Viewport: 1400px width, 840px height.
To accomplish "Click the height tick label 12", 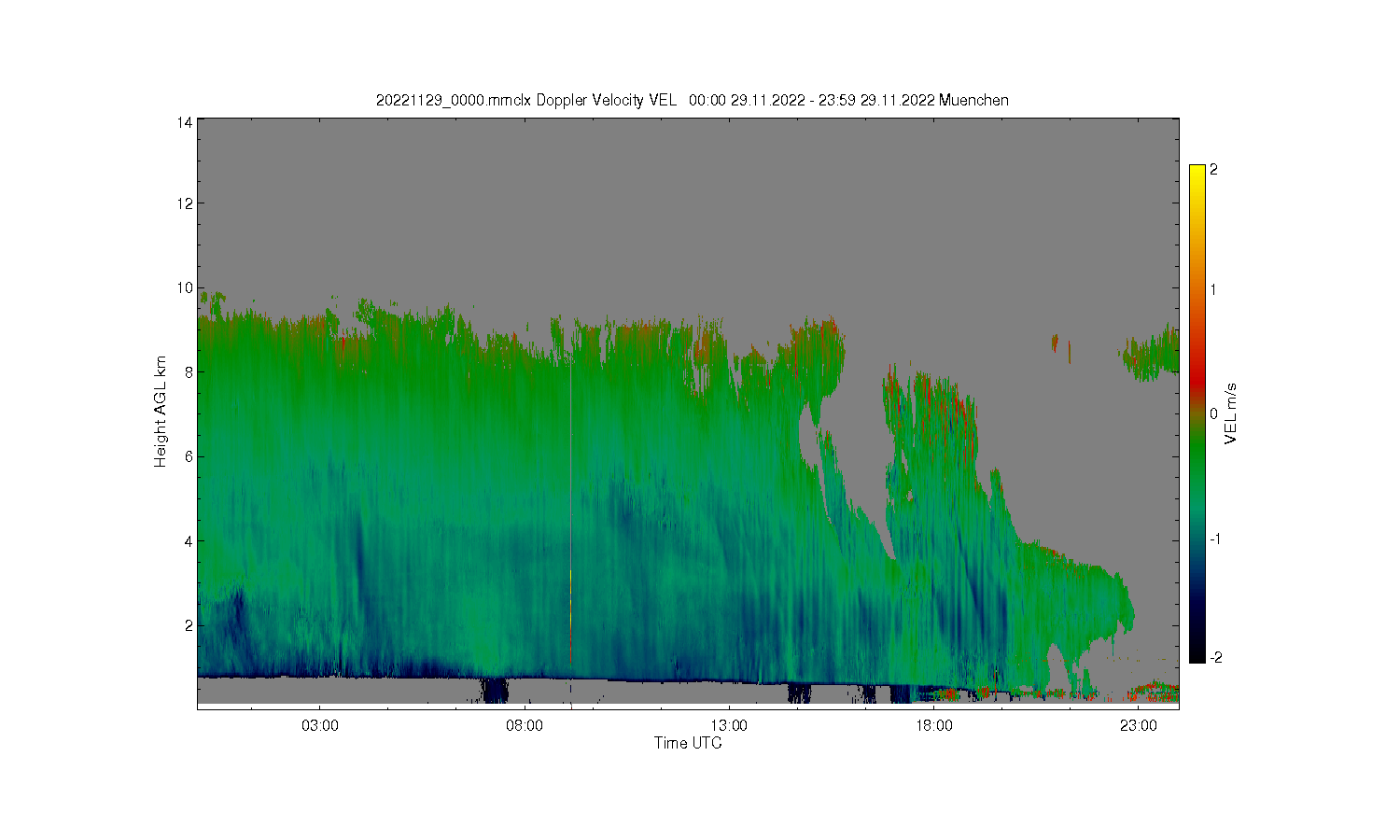I will 185,203.
